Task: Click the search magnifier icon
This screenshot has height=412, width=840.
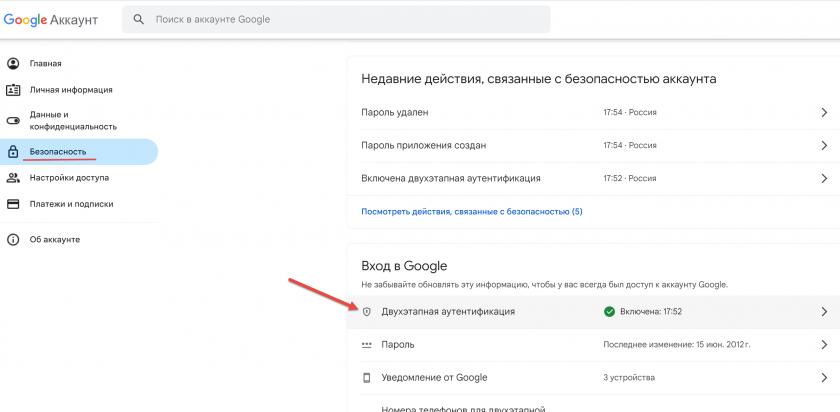Action: (138, 19)
